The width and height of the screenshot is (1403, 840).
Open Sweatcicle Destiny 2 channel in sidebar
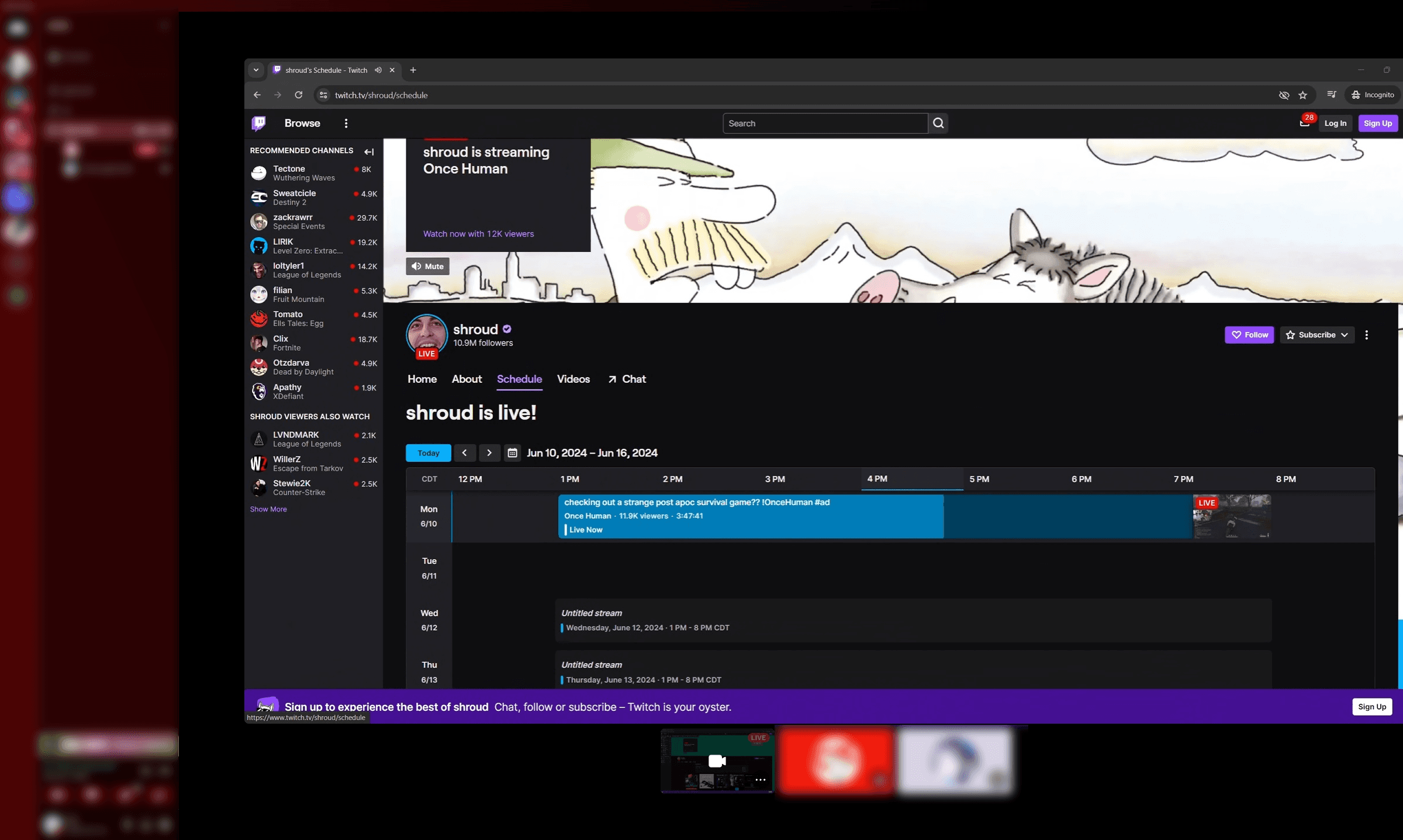coord(314,198)
